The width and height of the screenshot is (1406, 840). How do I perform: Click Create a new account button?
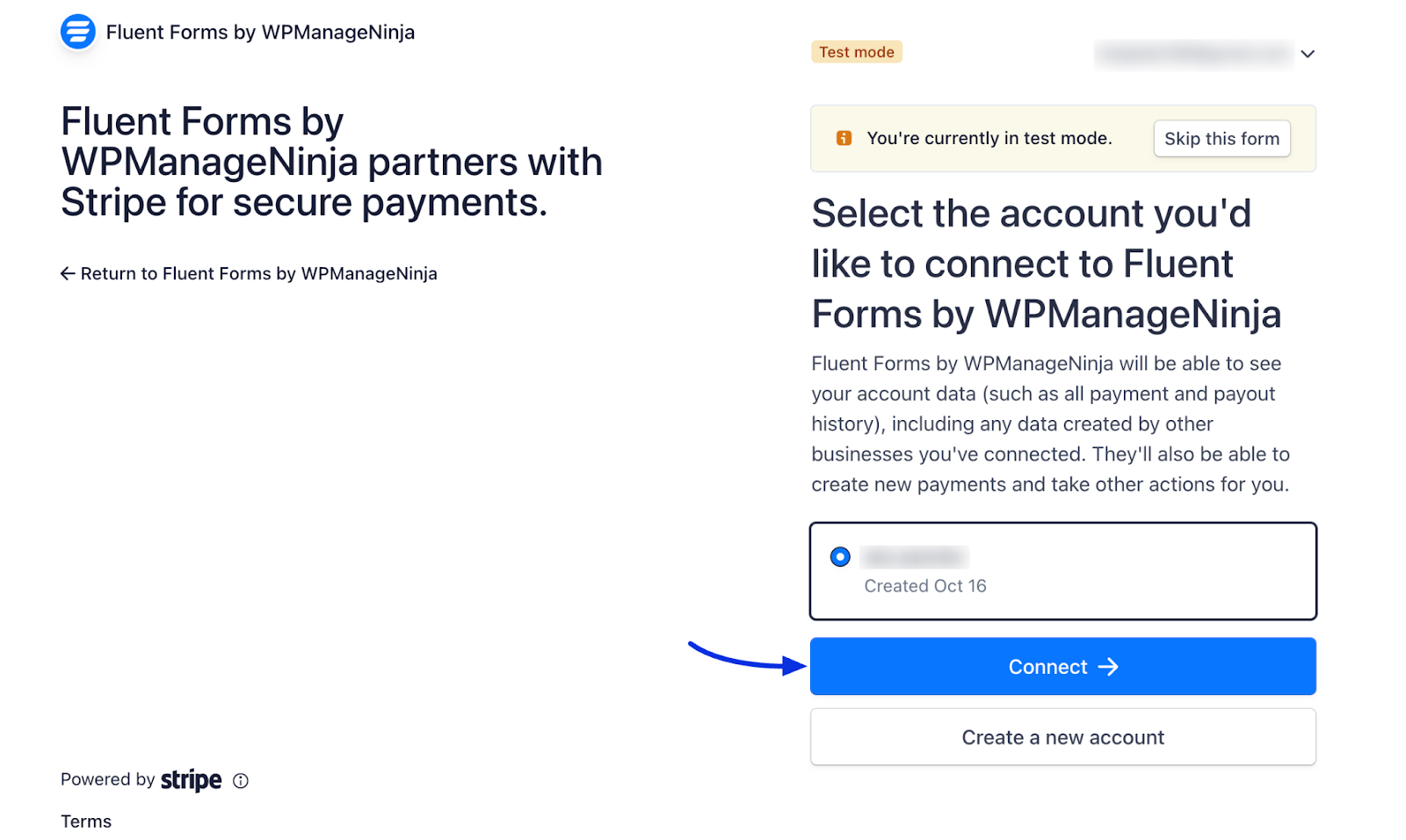pyautogui.click(x=1062, y=737)
